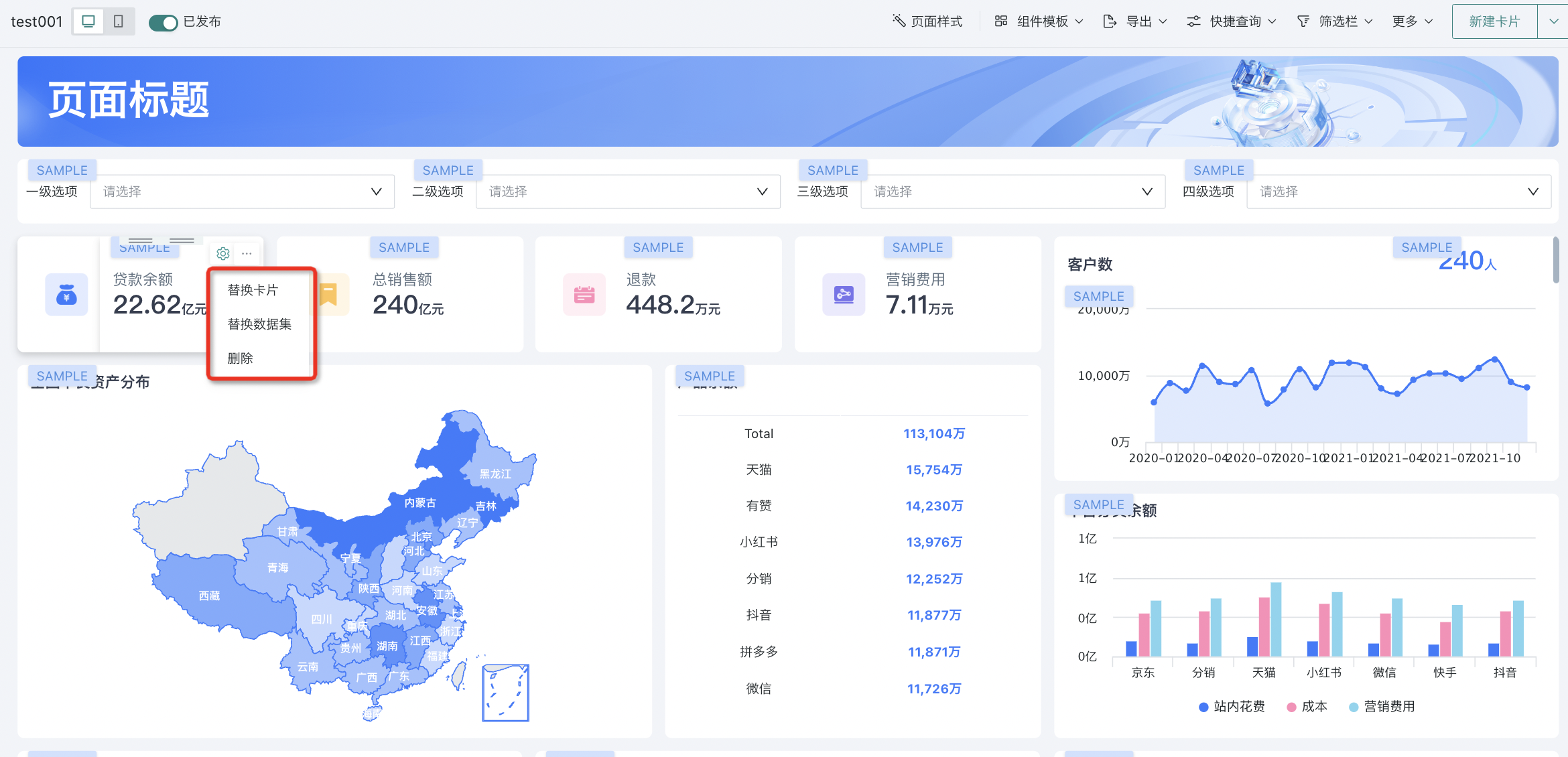Click the 新建卡片 button
This screenshot has height=757, width=1568.
(1494, 21)
